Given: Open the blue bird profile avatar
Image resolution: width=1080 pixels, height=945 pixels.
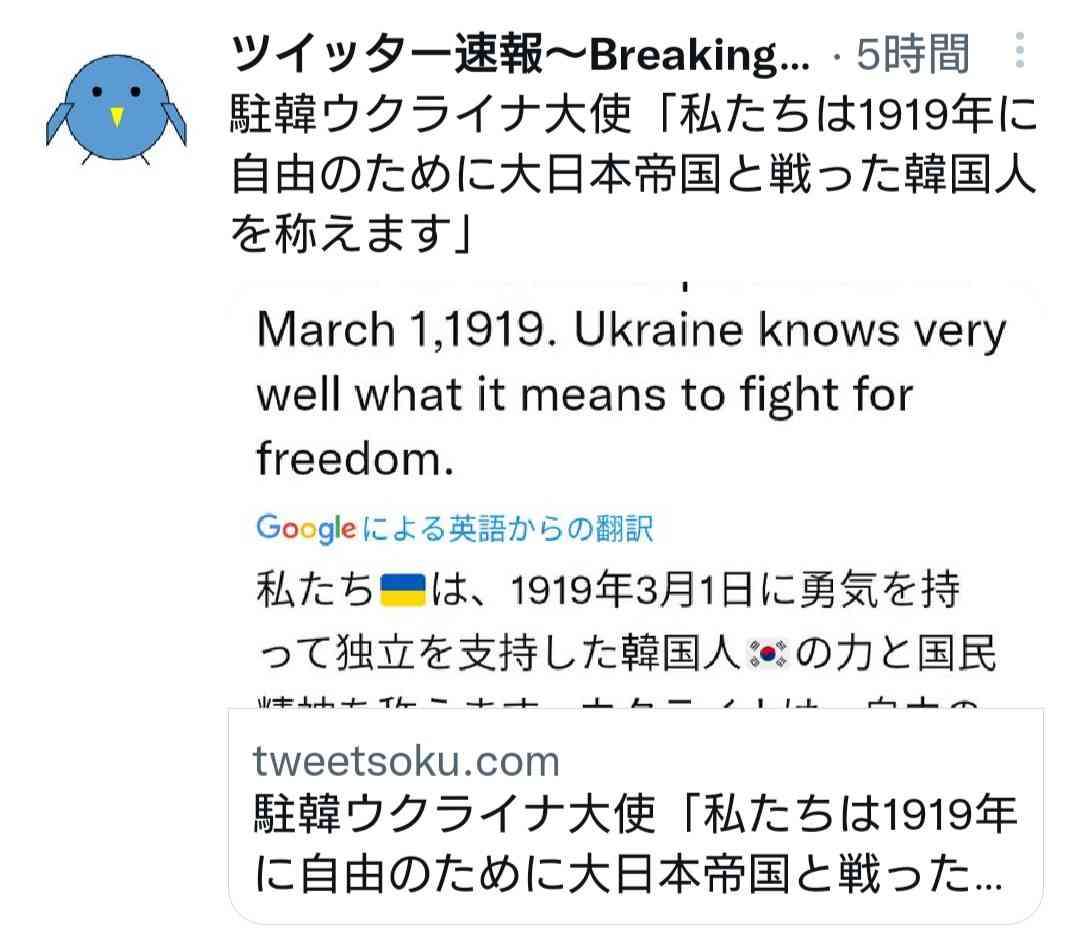Looking at the screenshot, I should click(x=116, y=109).
